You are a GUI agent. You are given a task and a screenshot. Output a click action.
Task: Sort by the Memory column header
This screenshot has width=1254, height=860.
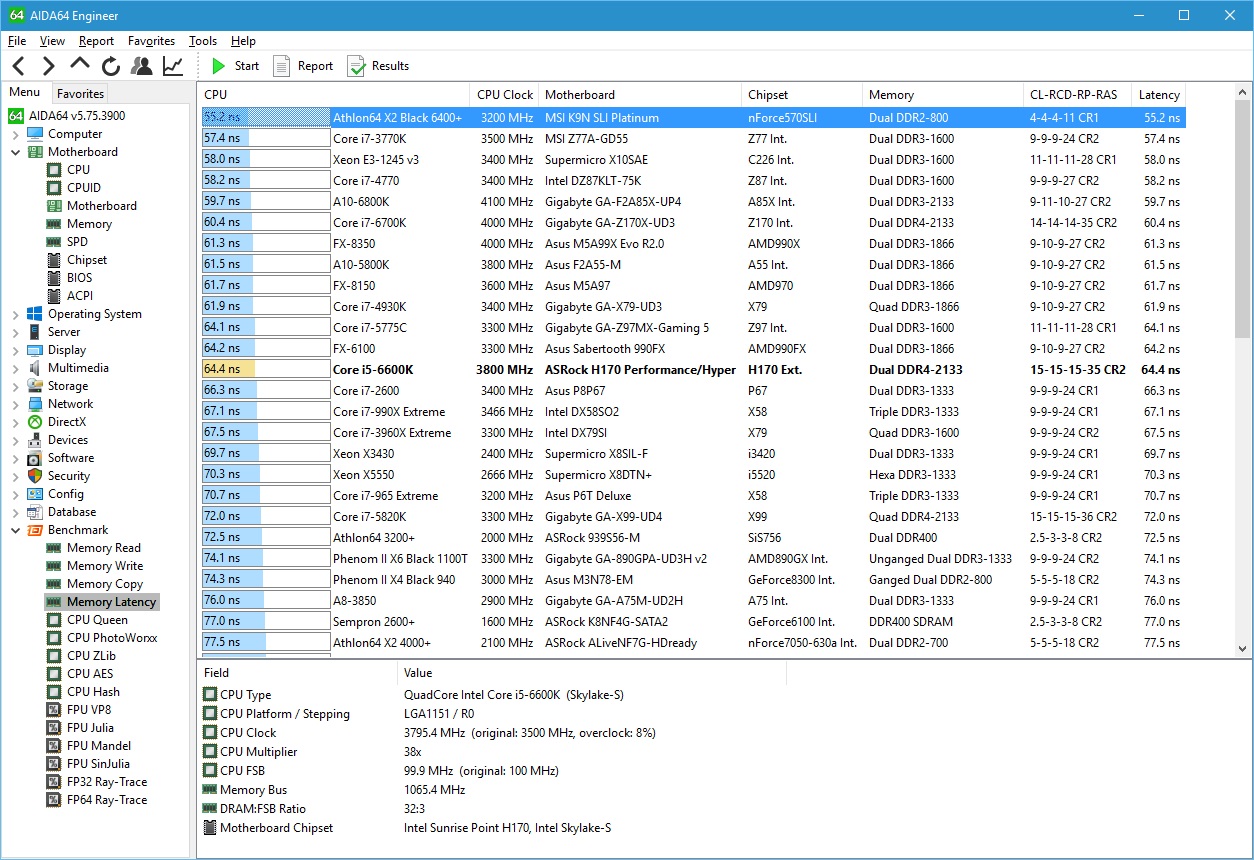coord(943,95)
